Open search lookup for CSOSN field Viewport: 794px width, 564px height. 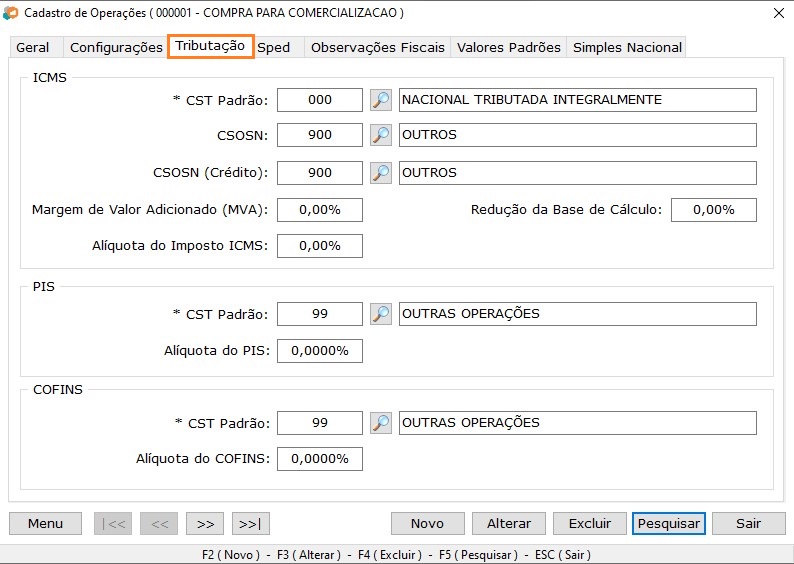(x=381, y=135)
